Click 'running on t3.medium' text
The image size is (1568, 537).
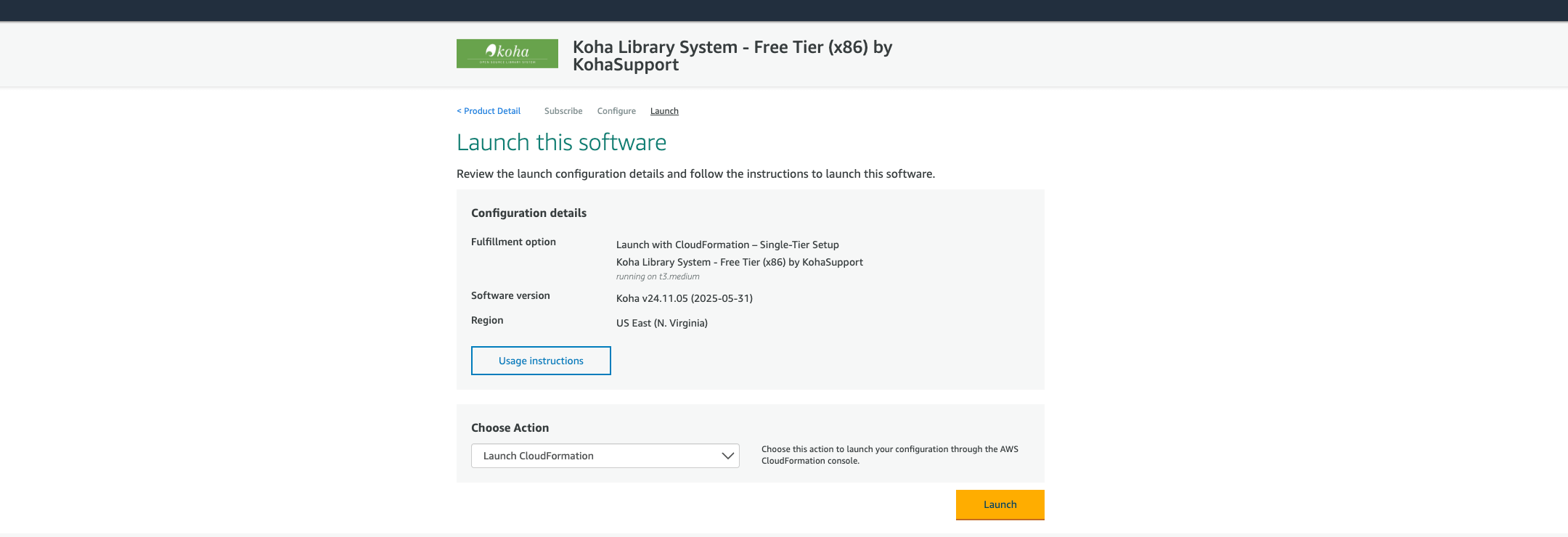[658, 276]
